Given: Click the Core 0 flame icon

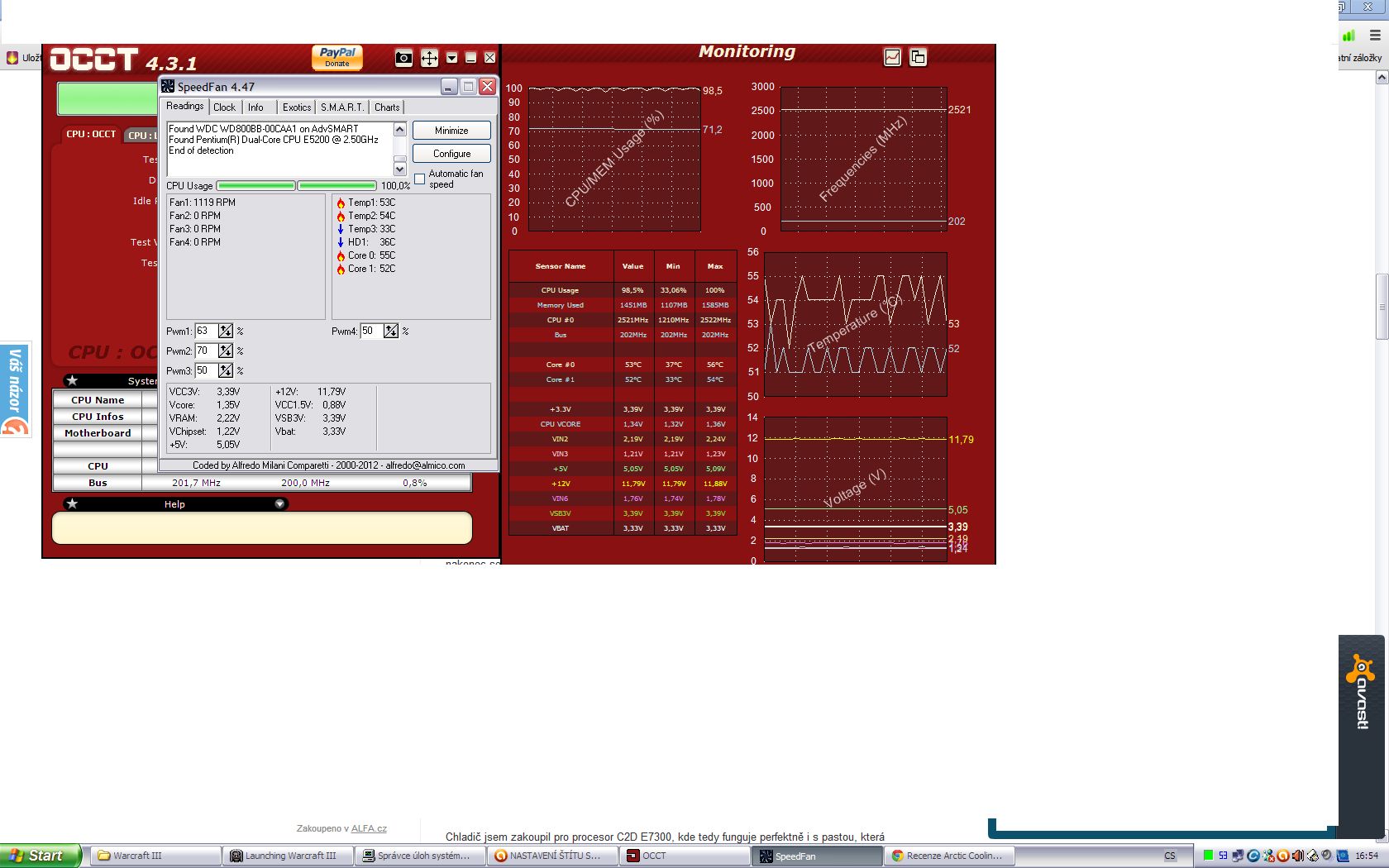Looking at the screenshot, I should click(x=341, y=255).
